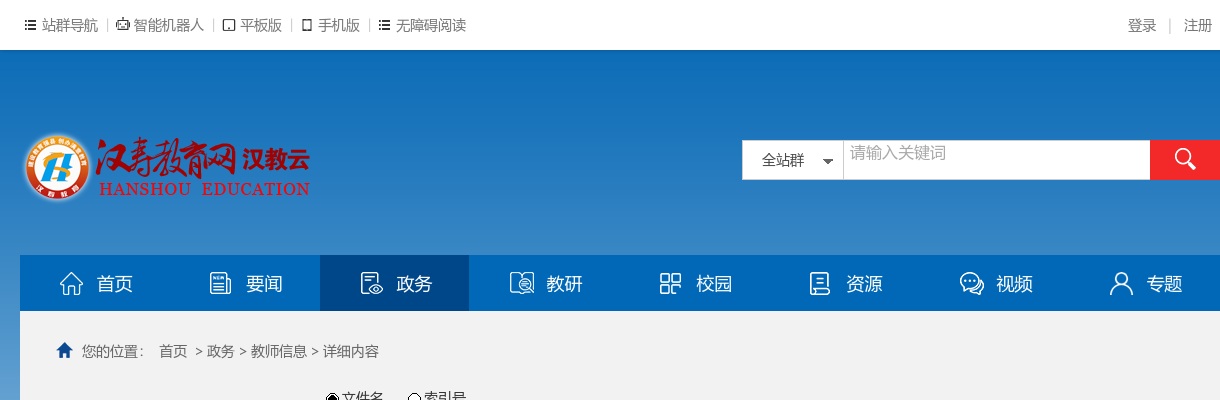The height and width of the screenshot is (400, 1220).
Task: Open 无障碍阅读 accessibility reading mode
Action: (422, 26)
